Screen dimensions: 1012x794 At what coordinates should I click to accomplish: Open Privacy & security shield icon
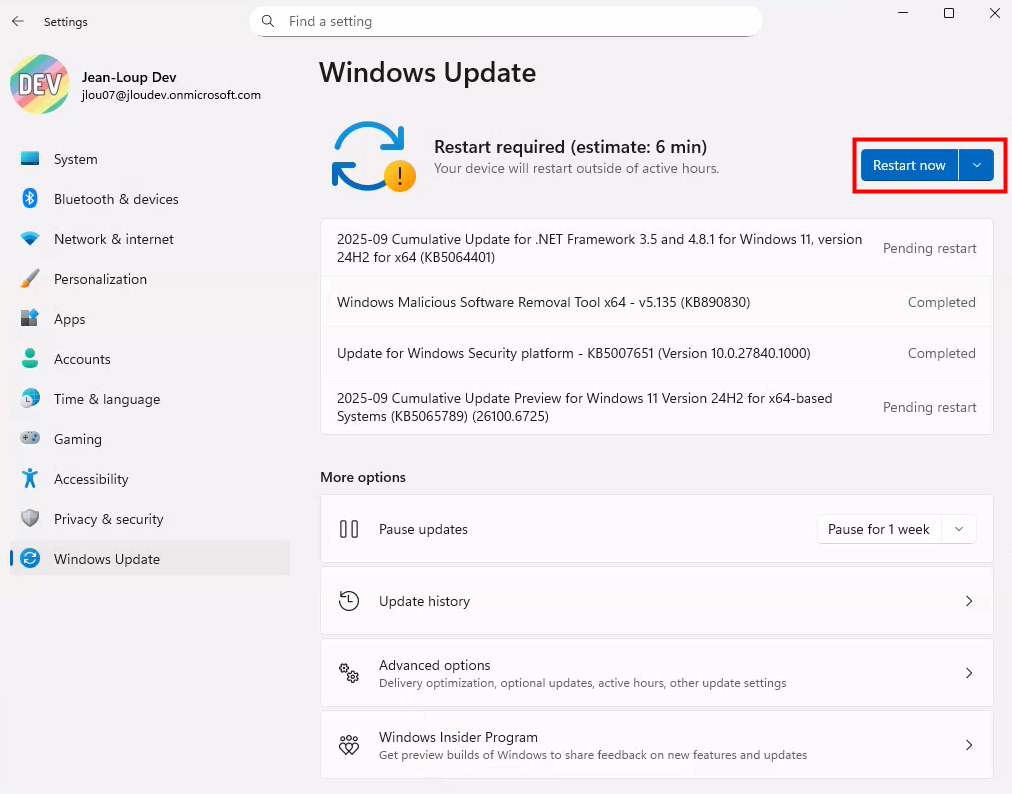point(30,519)
